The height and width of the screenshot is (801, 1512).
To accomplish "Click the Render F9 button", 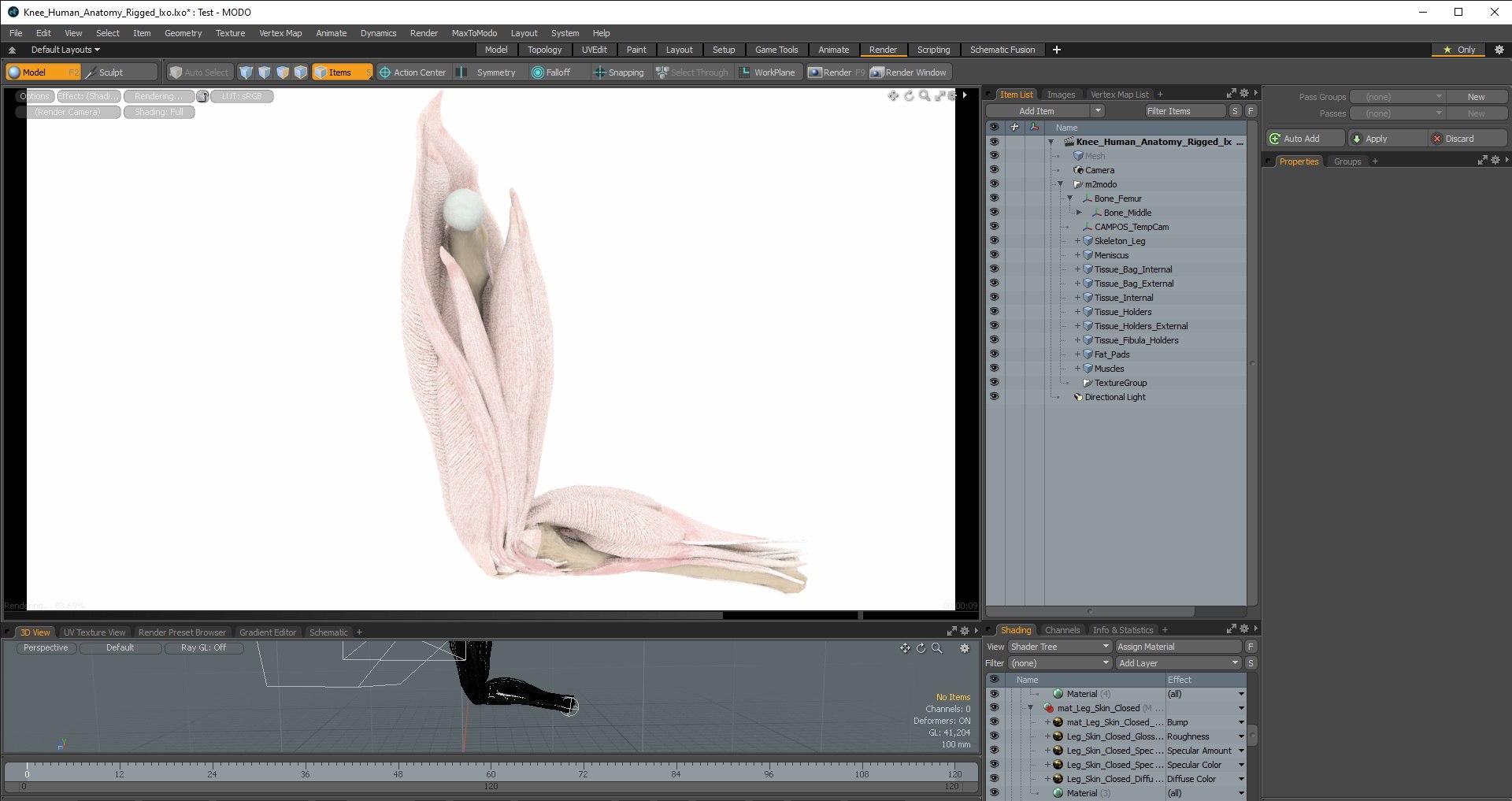I will click(x=836, y=72).
